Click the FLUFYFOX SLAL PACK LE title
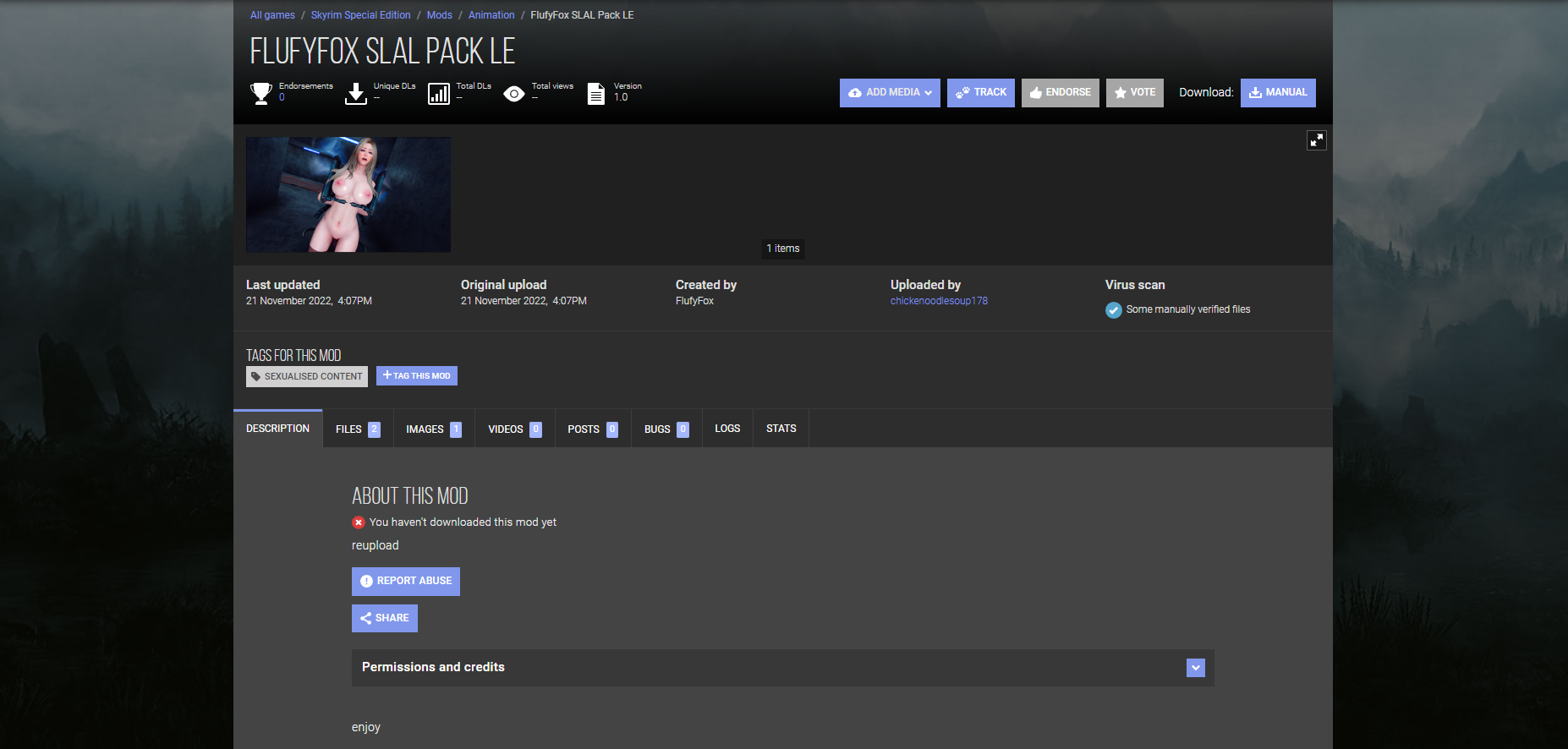Screen dimensions: 1568x749 382,52
